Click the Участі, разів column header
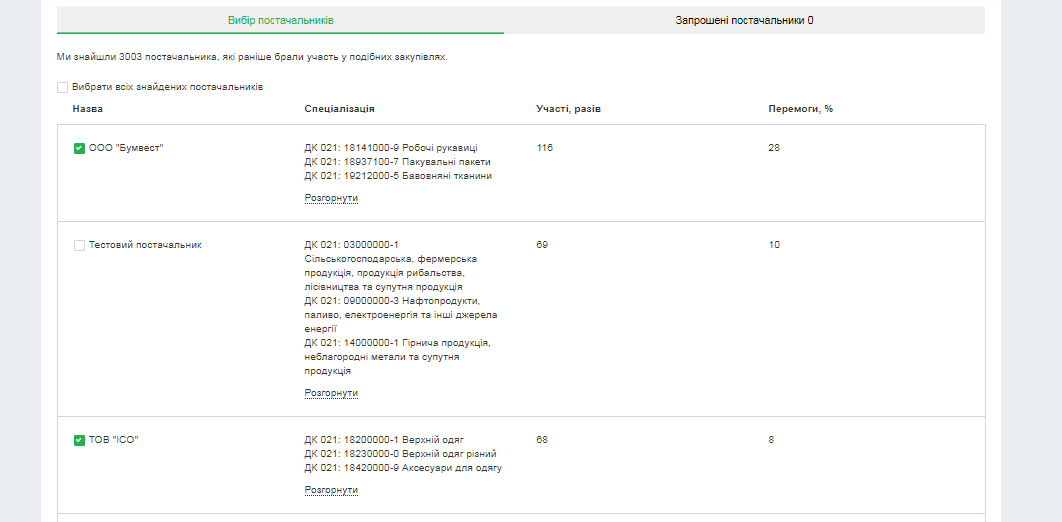Image resolution: width=1062 pixels, height=522 pixels. point(568,109)
